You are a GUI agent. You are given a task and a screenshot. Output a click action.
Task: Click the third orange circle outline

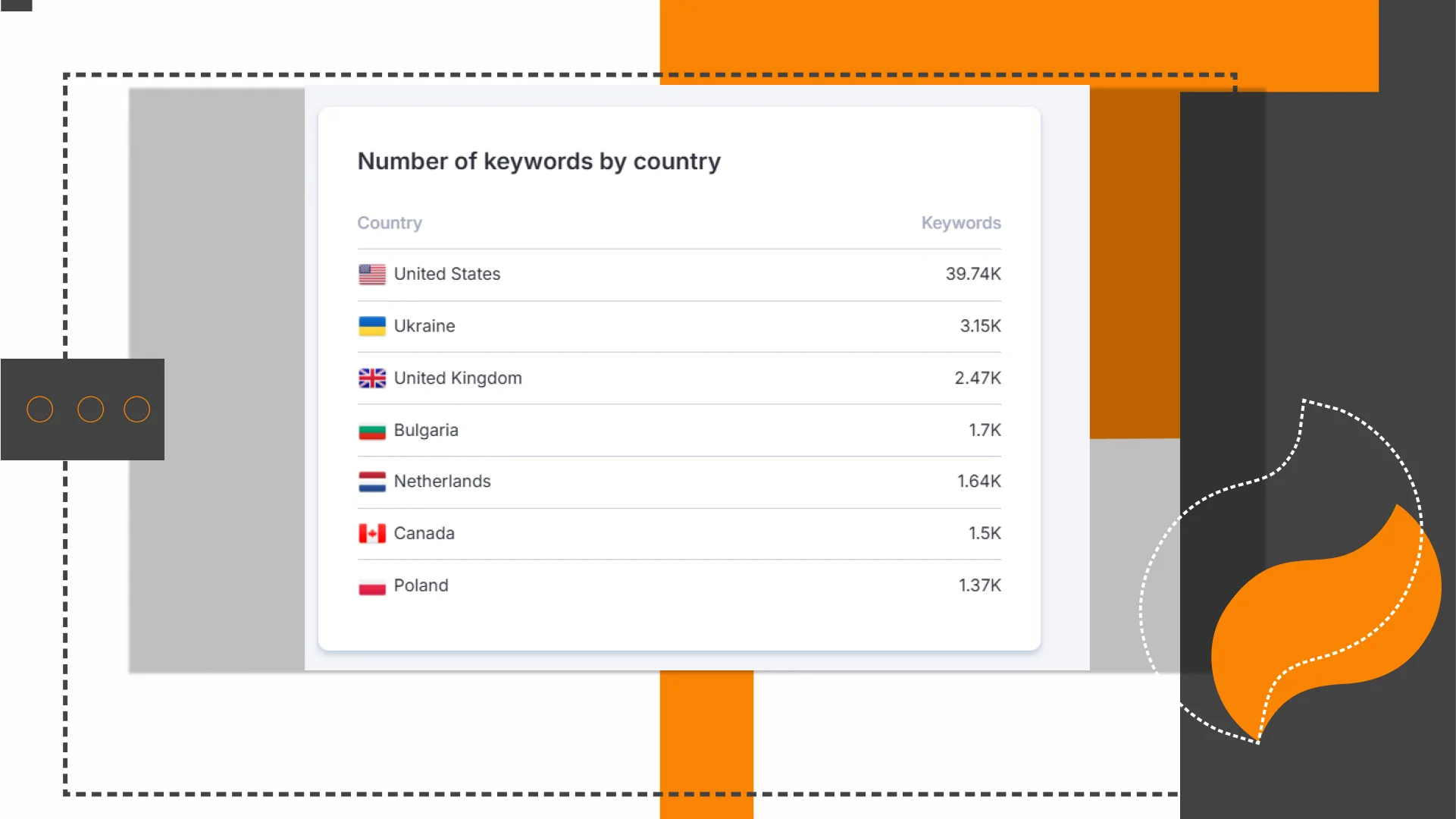pyautogui.click(x=137, y=409)
